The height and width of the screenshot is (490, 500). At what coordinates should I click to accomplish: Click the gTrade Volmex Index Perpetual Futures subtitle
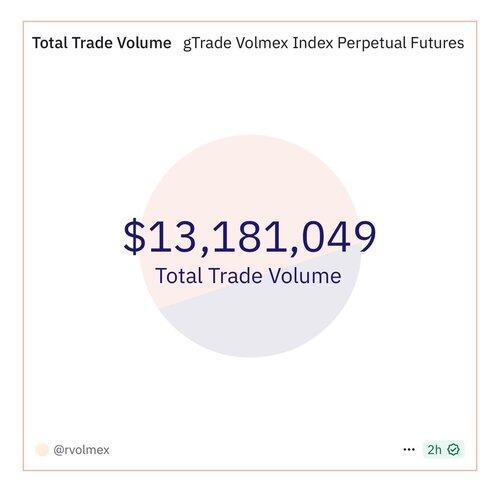(x=324, y=43)
